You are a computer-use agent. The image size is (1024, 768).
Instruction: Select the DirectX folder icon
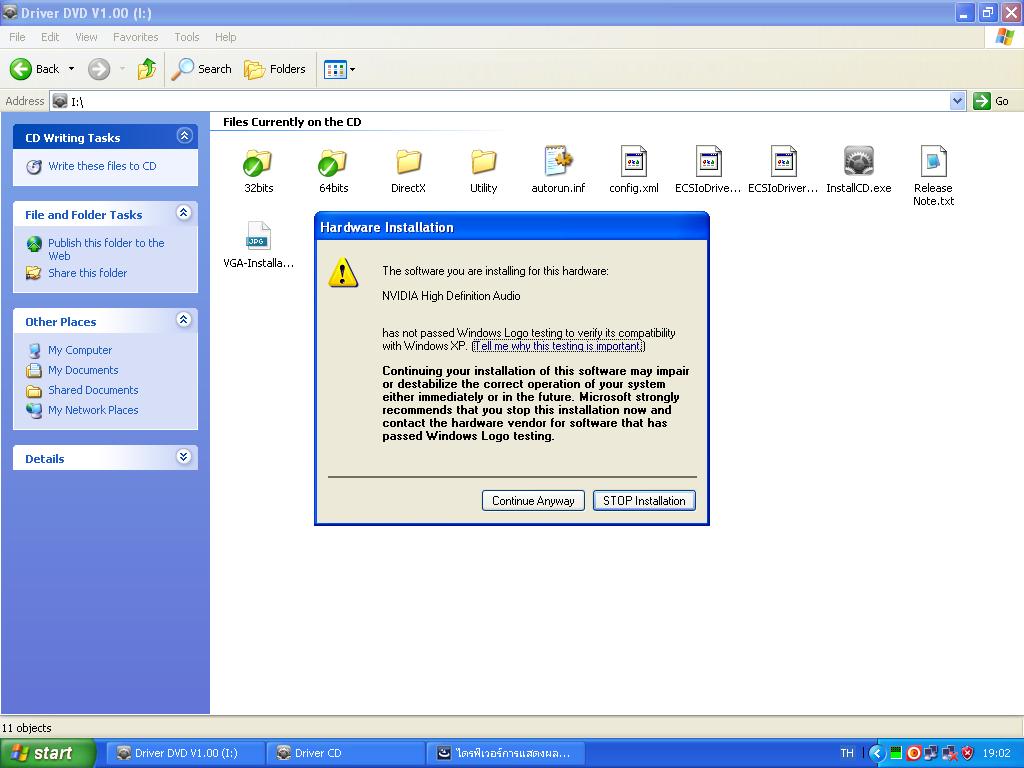click(x=409, y=161)
